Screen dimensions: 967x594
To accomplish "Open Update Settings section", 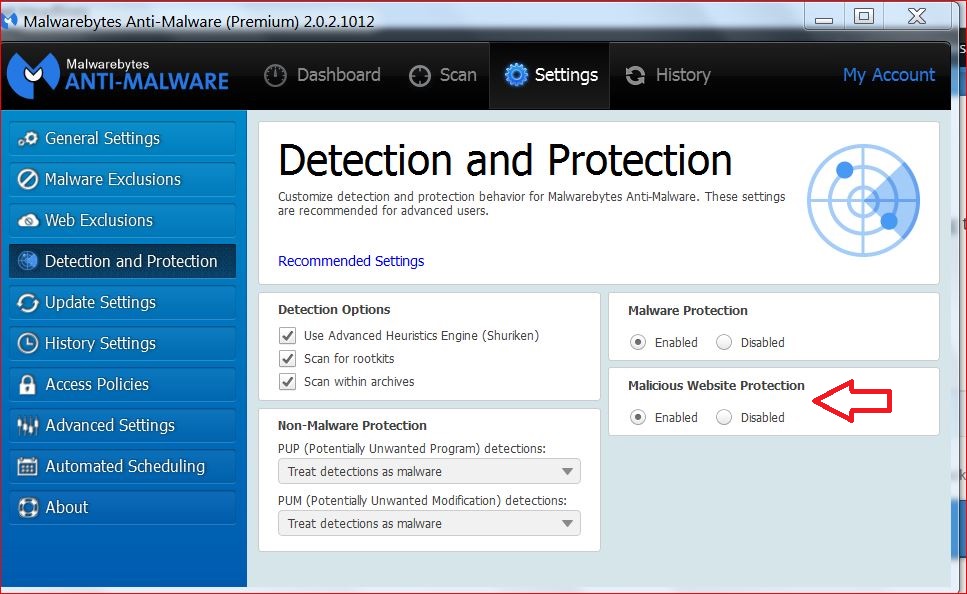I will tap(123, 302).
